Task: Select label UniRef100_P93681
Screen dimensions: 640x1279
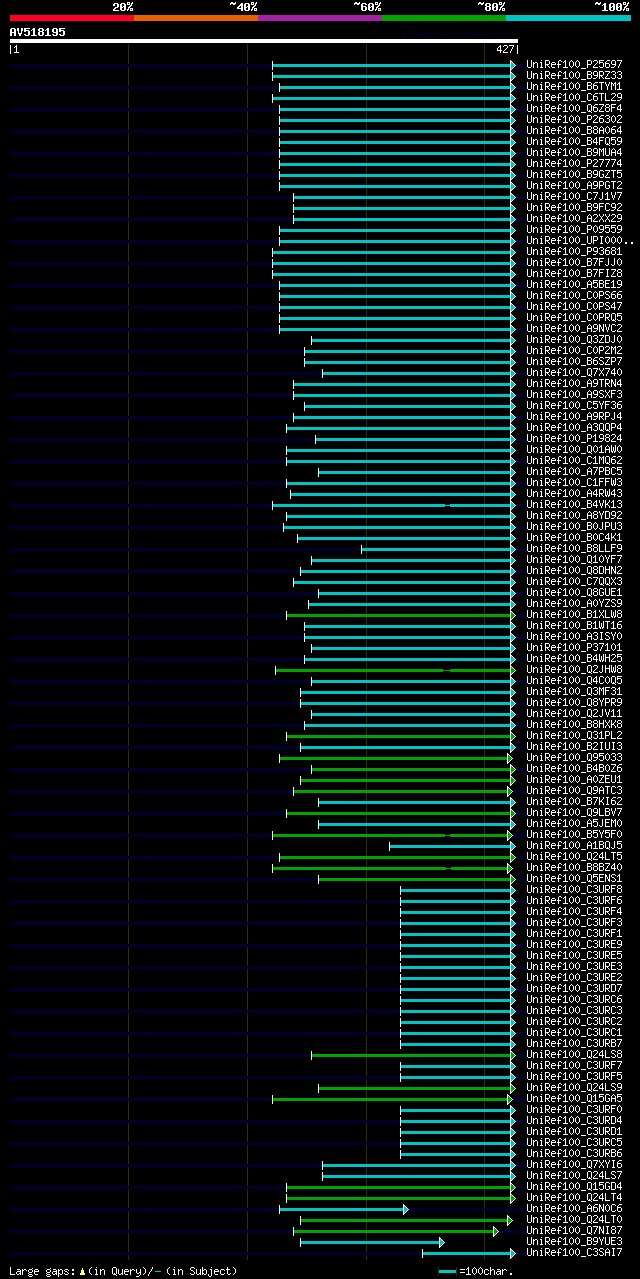Action: tap(574, 251)
